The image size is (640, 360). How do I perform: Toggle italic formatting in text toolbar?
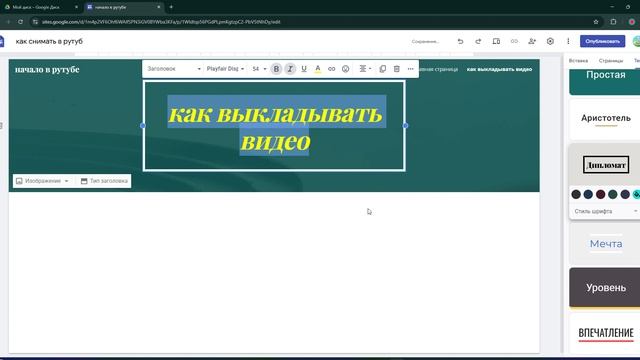click(290, 69)
